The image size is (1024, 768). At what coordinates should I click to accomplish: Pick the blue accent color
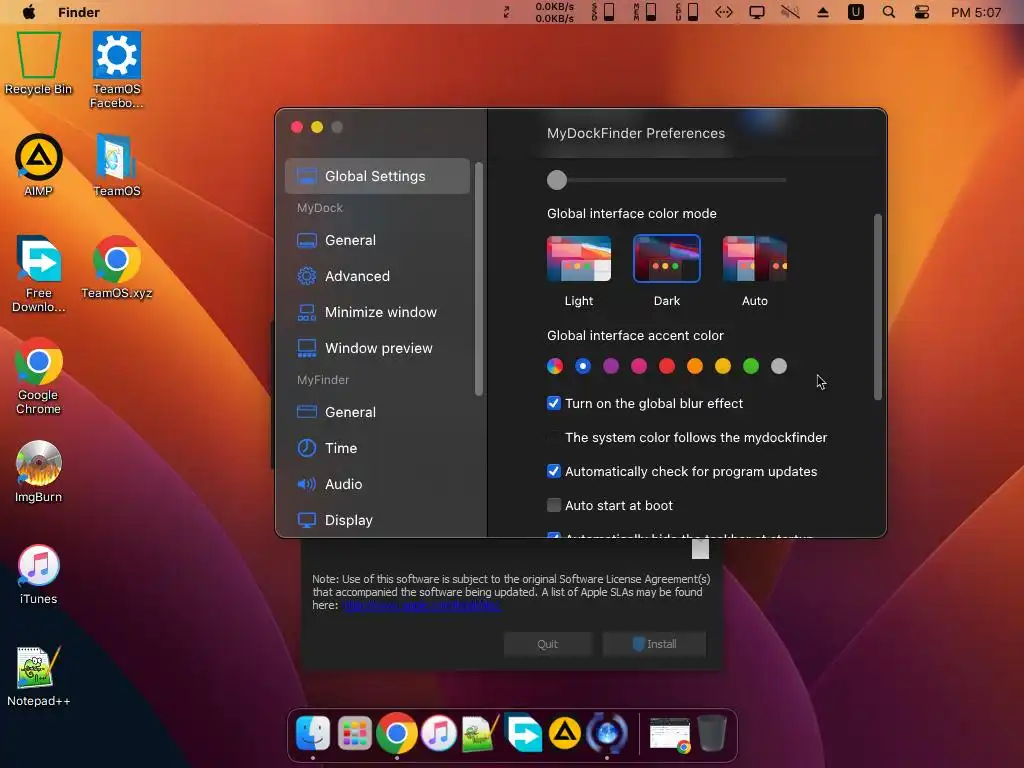pos(583,366)
